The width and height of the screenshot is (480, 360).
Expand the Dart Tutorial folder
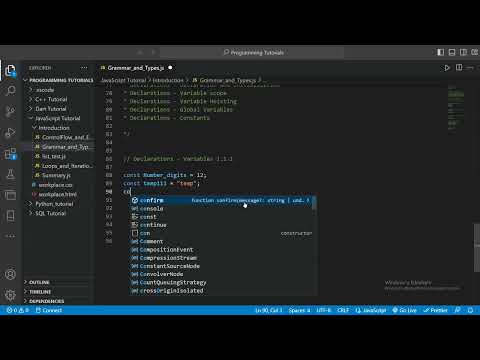[x=59, y=109]
